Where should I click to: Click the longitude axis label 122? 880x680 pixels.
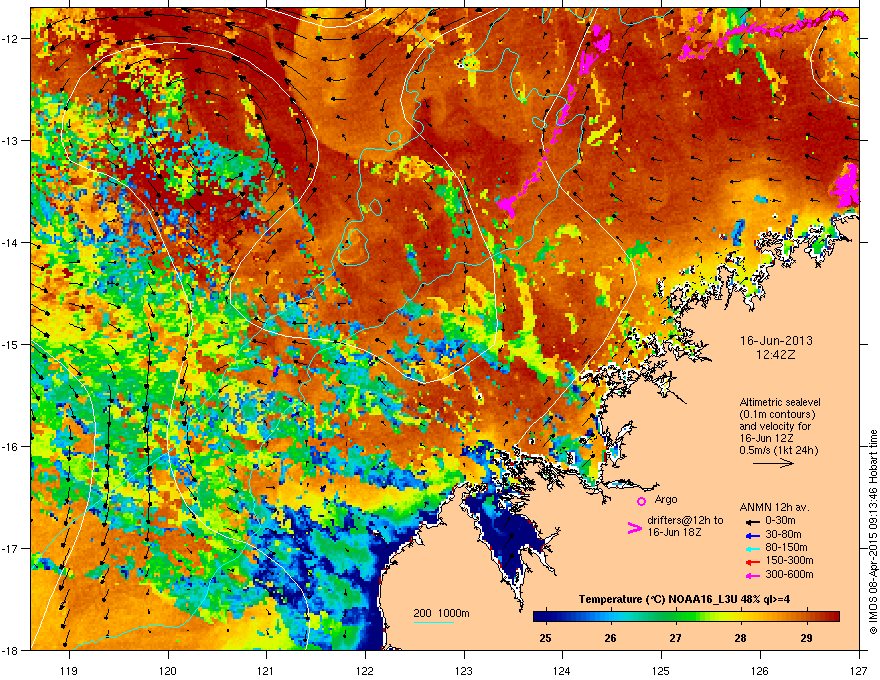[365, 670]
